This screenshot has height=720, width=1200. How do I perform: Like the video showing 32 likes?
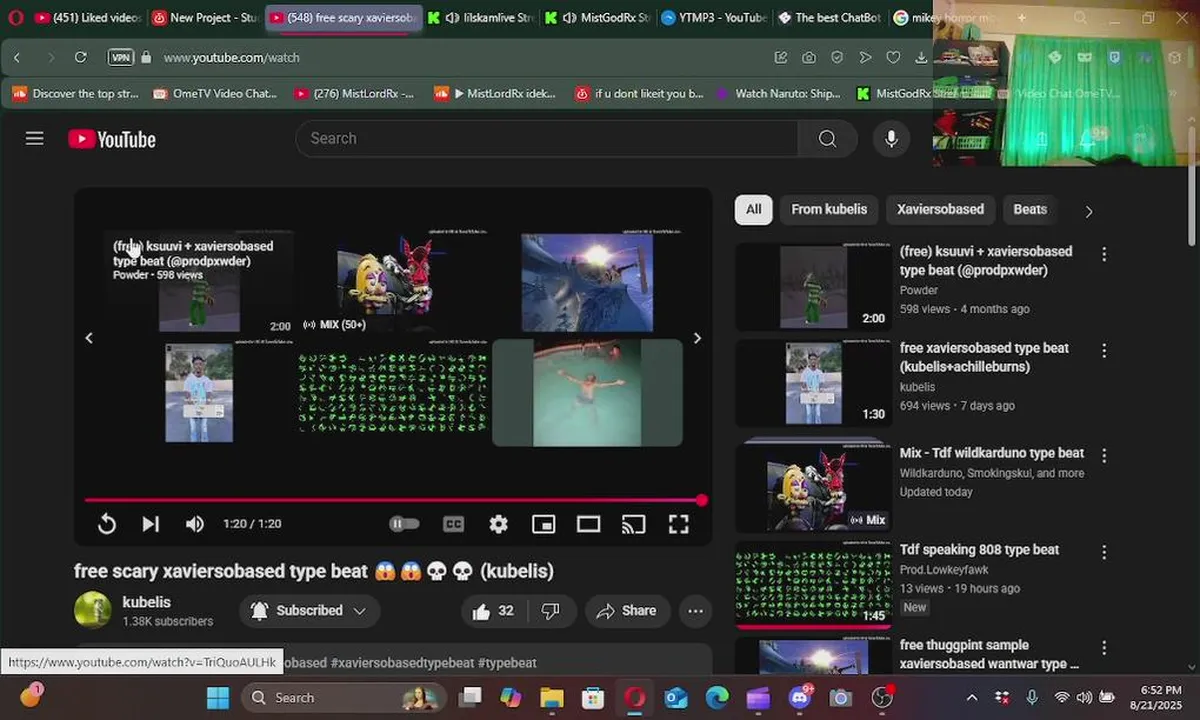pos(494,611)
